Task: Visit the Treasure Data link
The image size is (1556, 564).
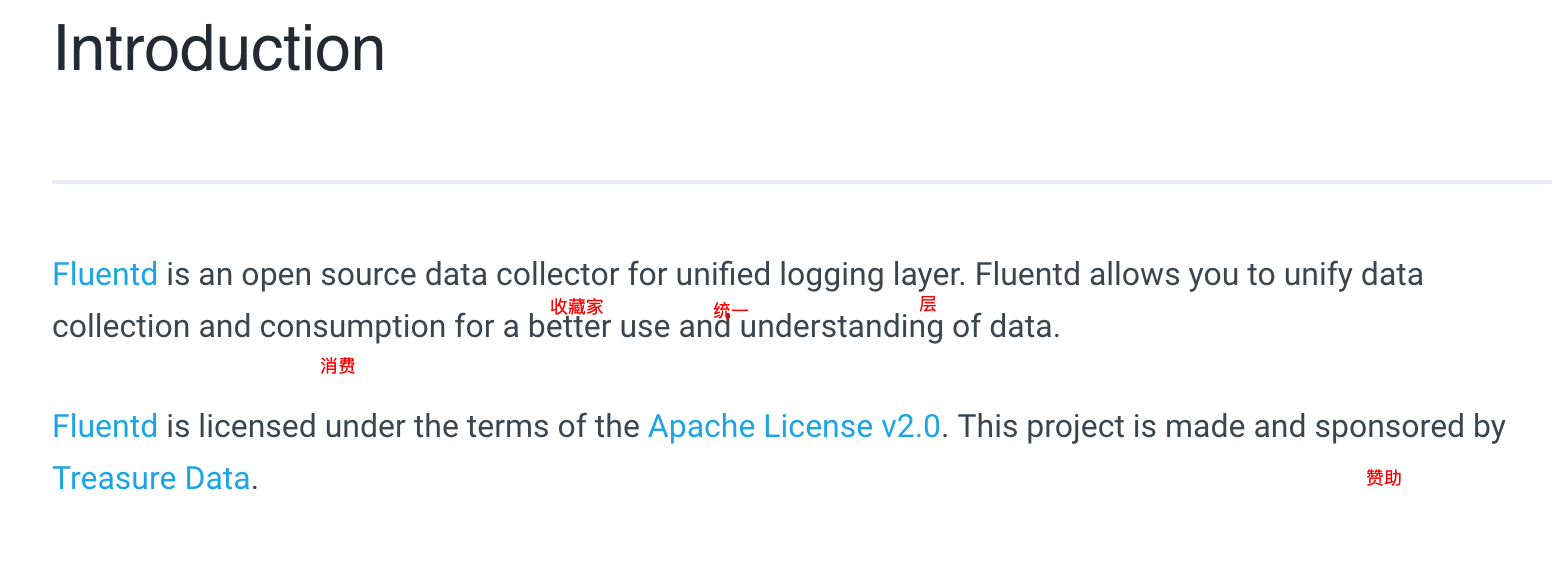Action: coord(151,478)
